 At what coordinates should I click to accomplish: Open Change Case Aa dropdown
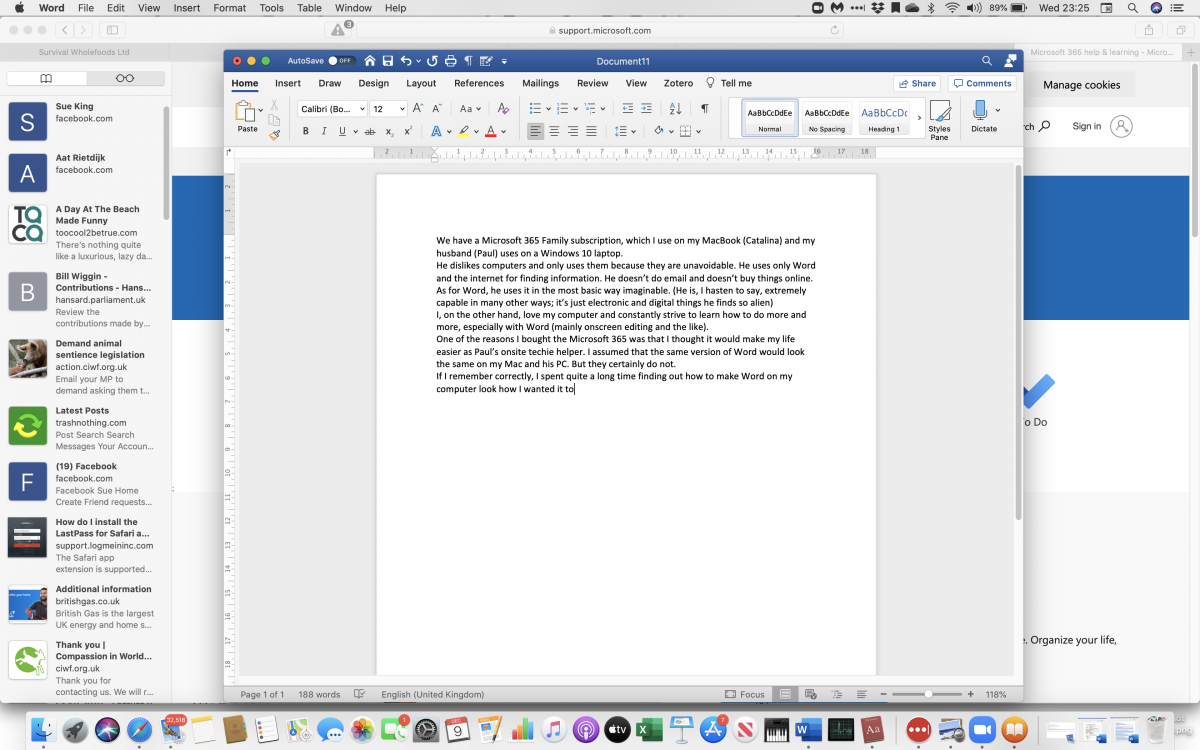point(469,108)
